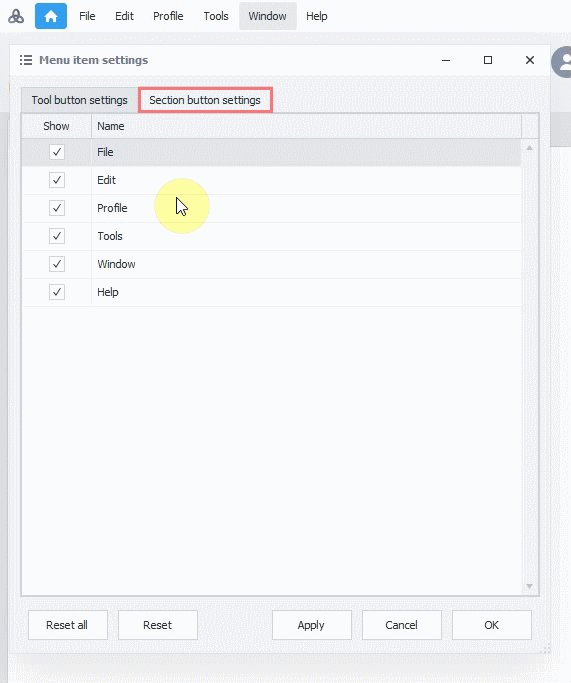Click the scrollbar down arrow
Image resolution: width=571 pixels, height=683 pixels.
click(530, 586)
